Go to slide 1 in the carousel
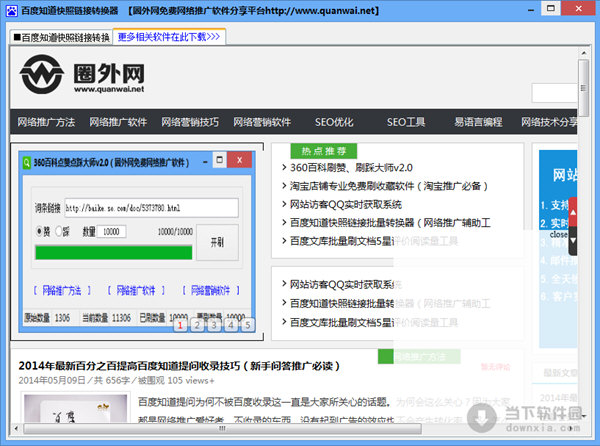 pyautogui.click(x=180, y=325)
